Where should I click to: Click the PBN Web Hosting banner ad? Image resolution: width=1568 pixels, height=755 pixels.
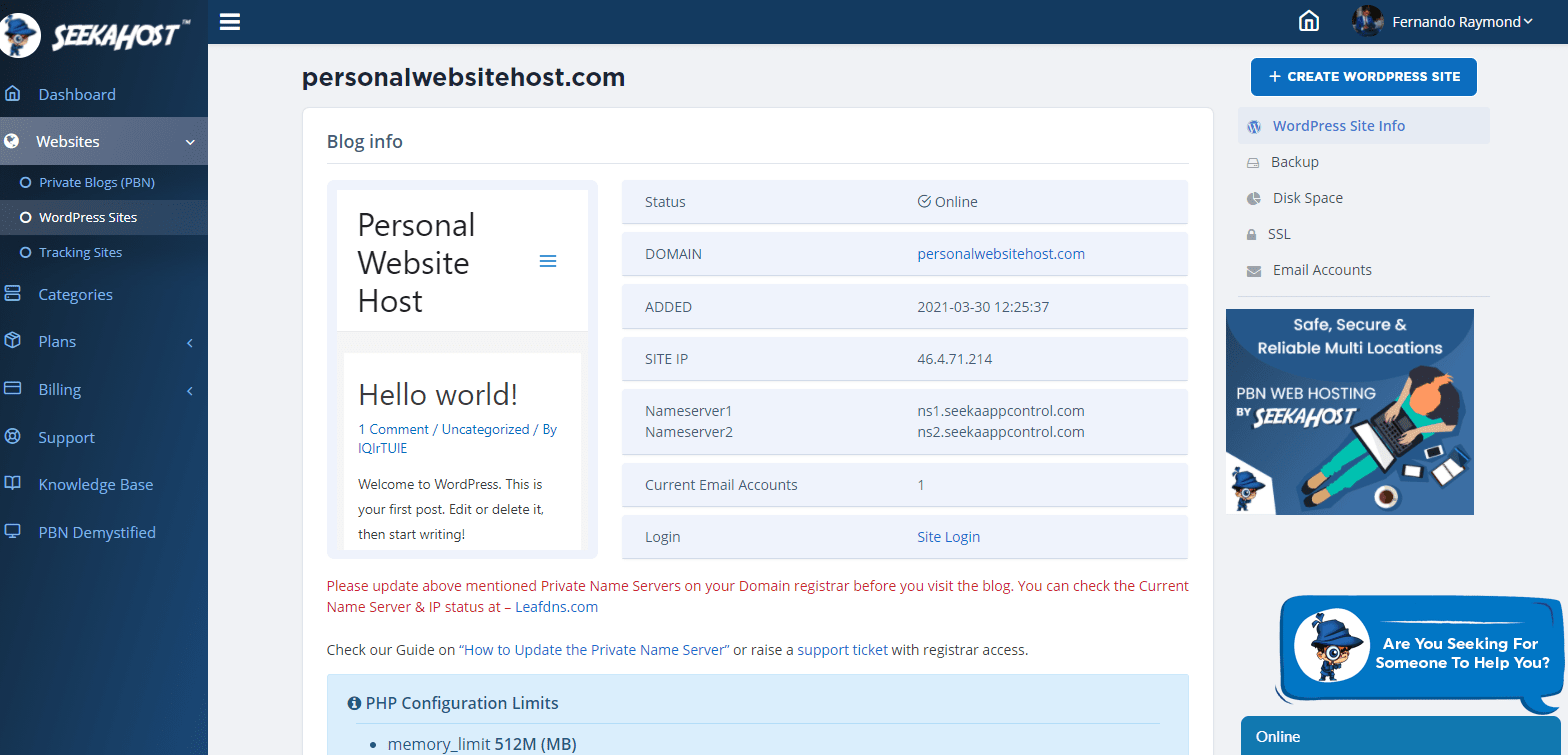[x=1350, y=412]
